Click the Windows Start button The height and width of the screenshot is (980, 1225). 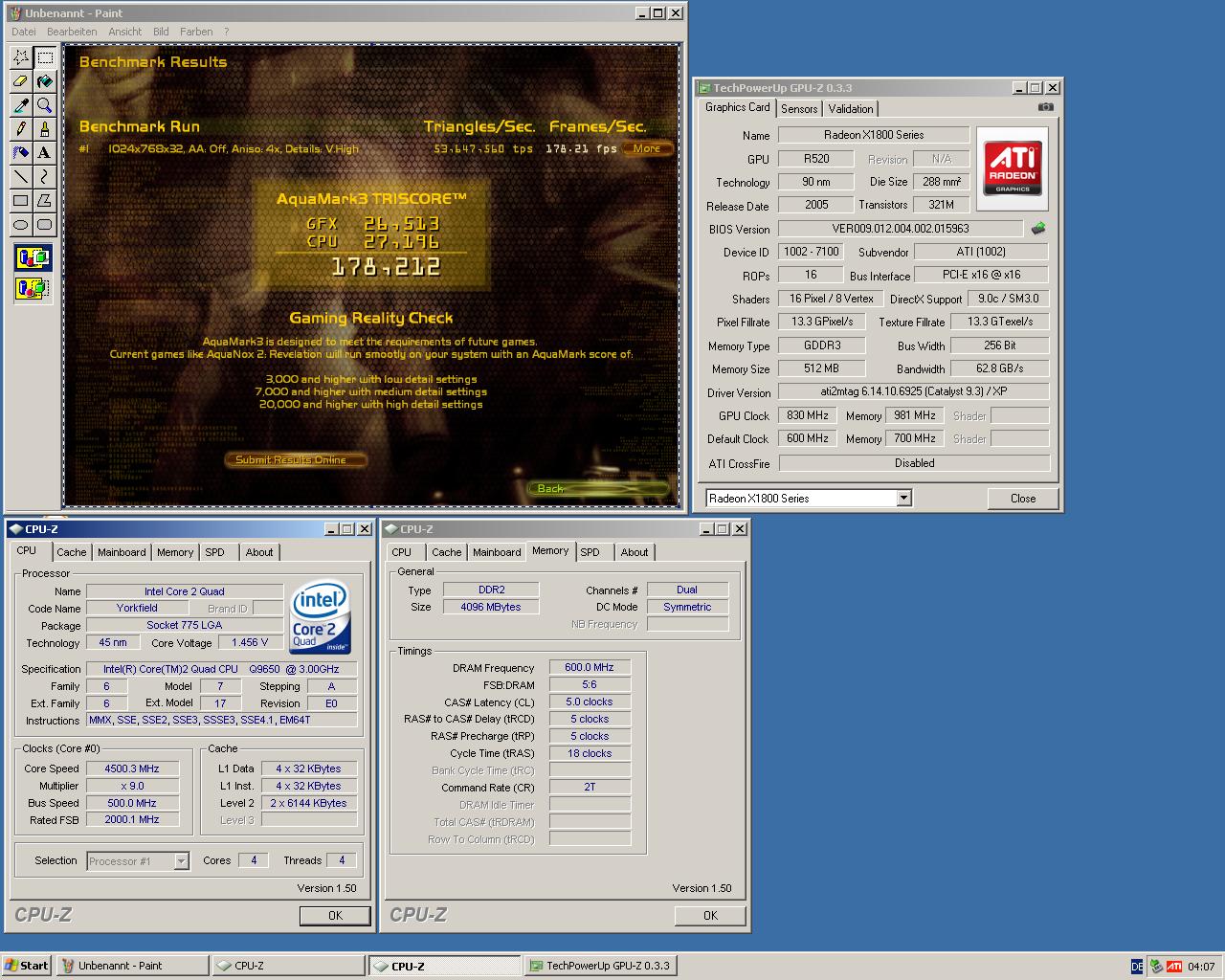tap(27, 966)
